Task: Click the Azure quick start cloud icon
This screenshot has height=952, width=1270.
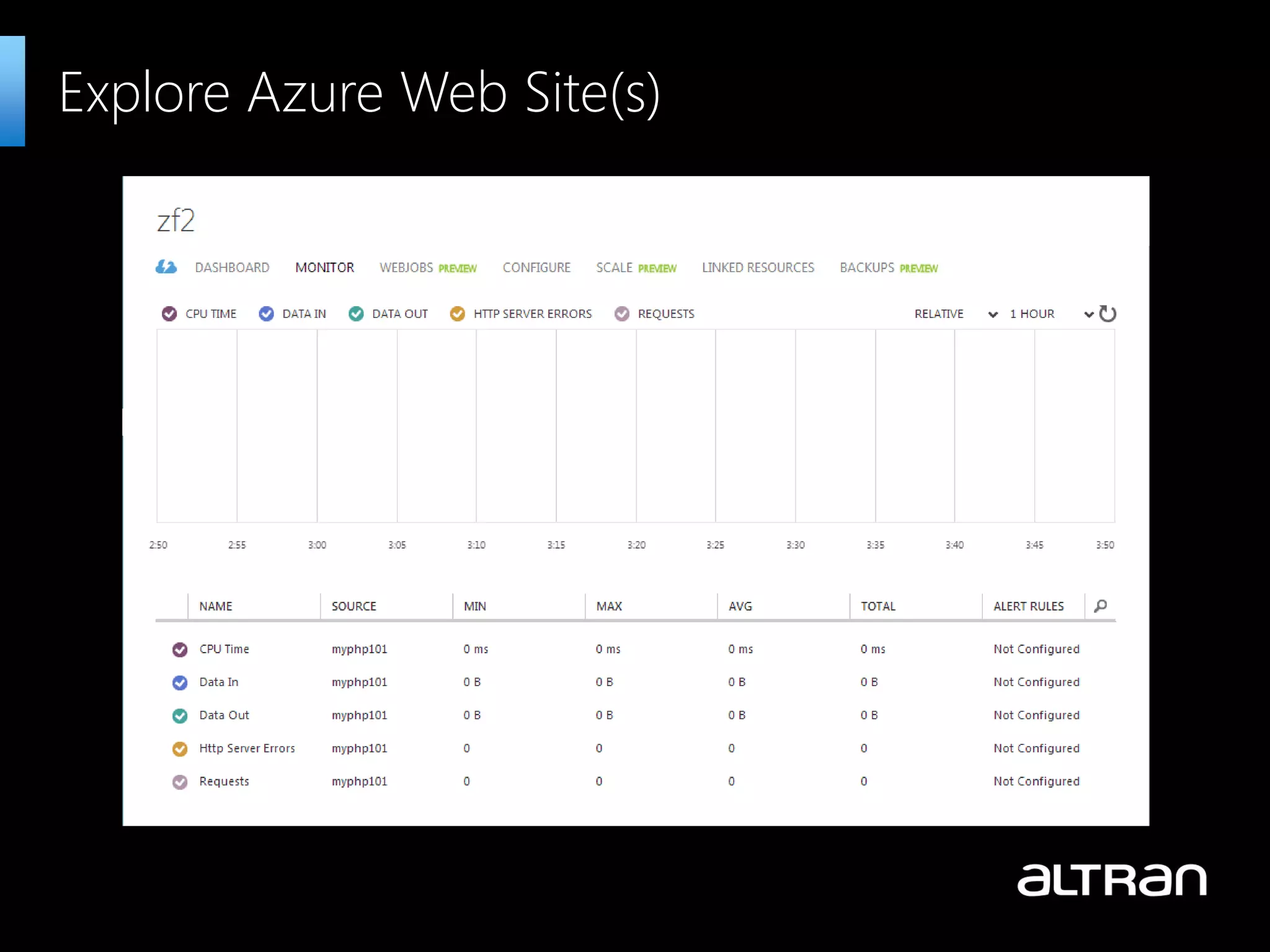Action: click(166, 267)
